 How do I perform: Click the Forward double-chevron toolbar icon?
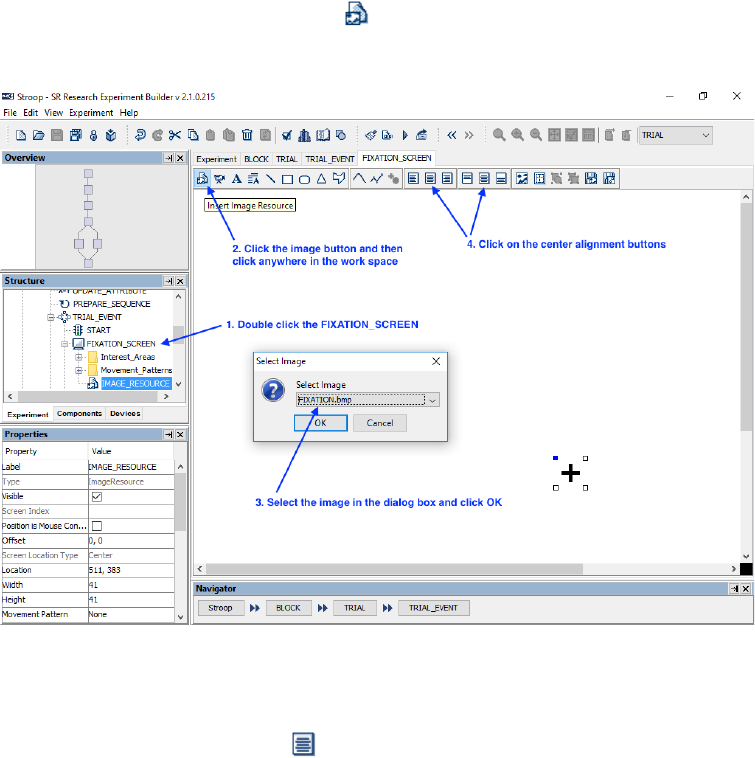pos(469,135)
